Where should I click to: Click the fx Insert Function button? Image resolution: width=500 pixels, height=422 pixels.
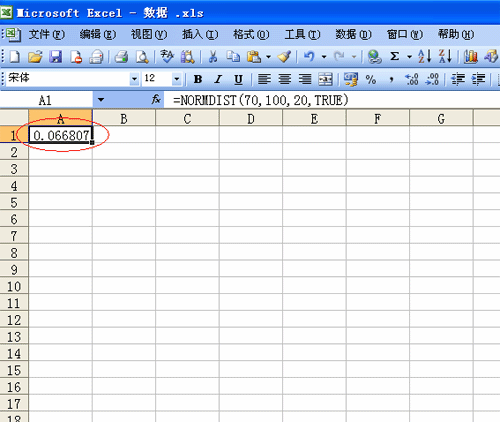156,99
